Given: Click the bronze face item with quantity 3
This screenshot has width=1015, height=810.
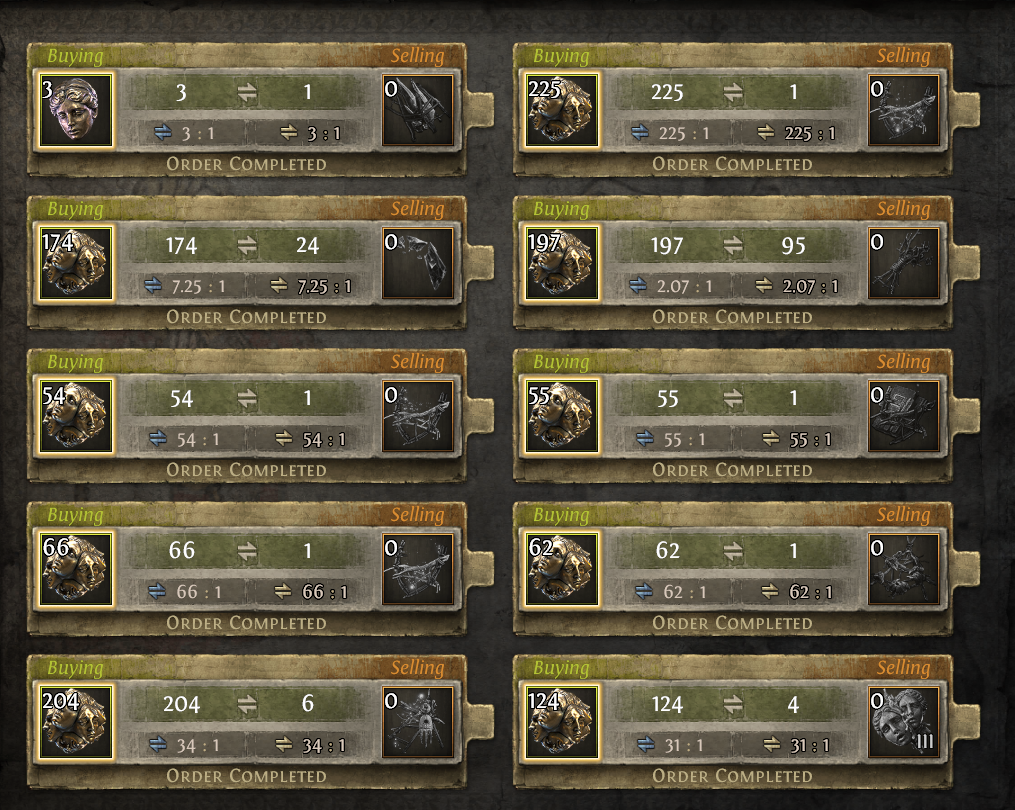Looking at the screenshot, I should tap(76, 110).
